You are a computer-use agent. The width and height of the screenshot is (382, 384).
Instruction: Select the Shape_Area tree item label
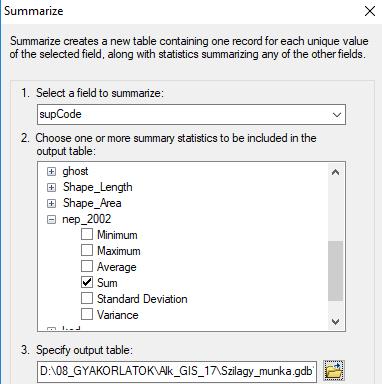[x=92, y=203]
